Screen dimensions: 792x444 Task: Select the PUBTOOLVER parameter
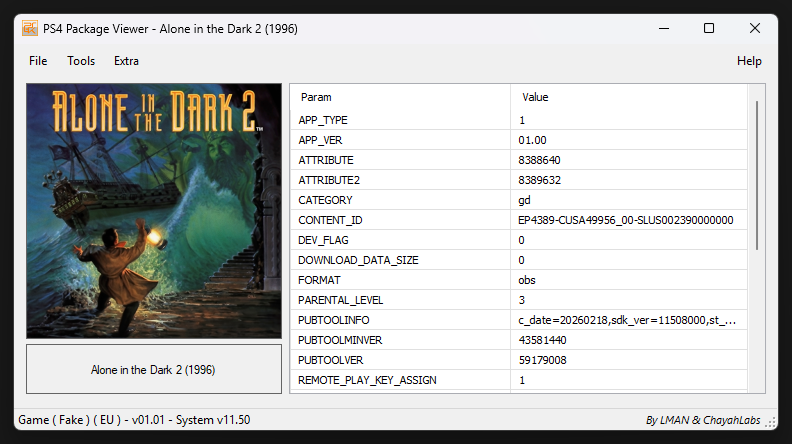pos(330,360)
